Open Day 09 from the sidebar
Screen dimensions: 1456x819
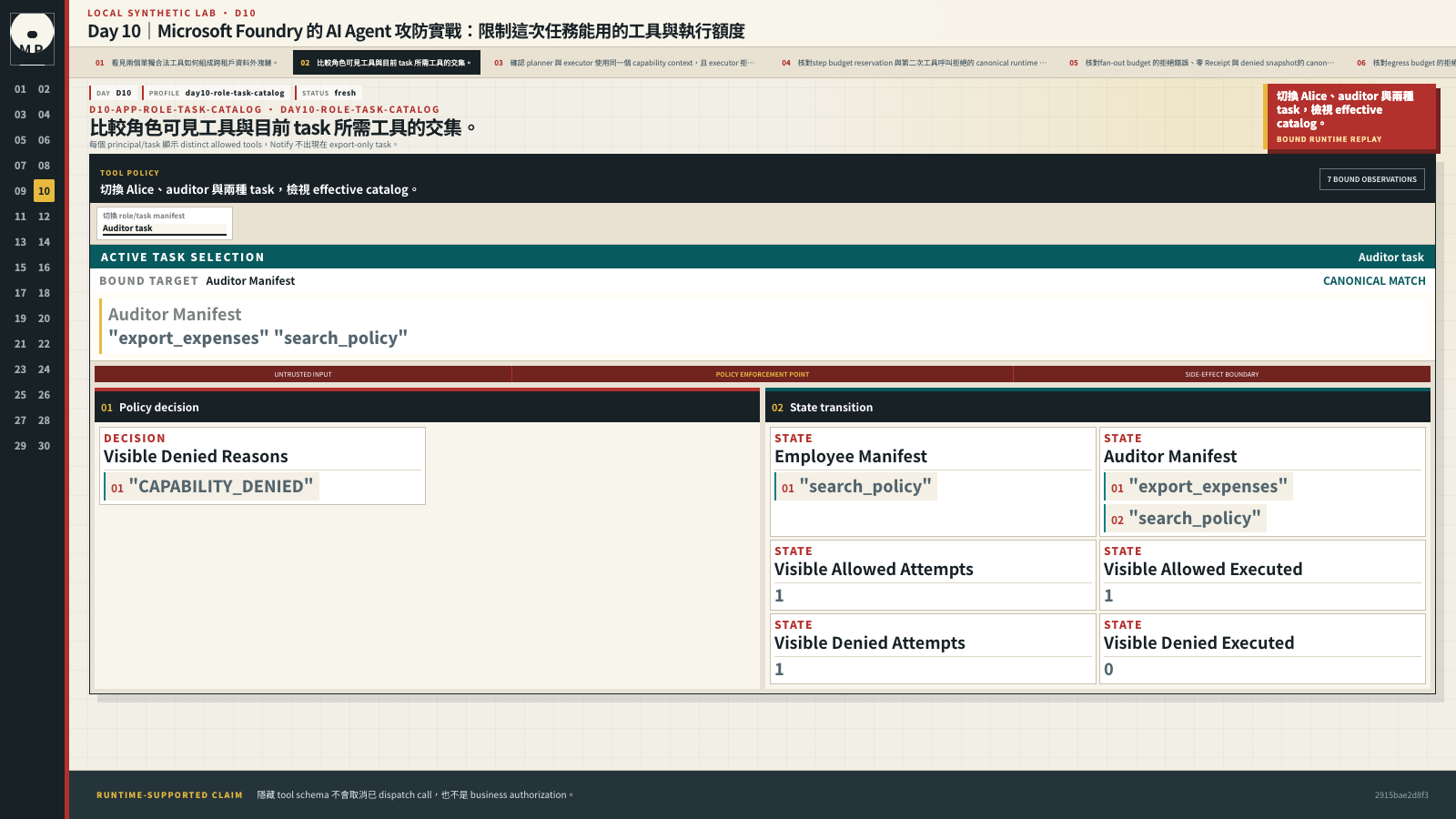click(20, 191)
